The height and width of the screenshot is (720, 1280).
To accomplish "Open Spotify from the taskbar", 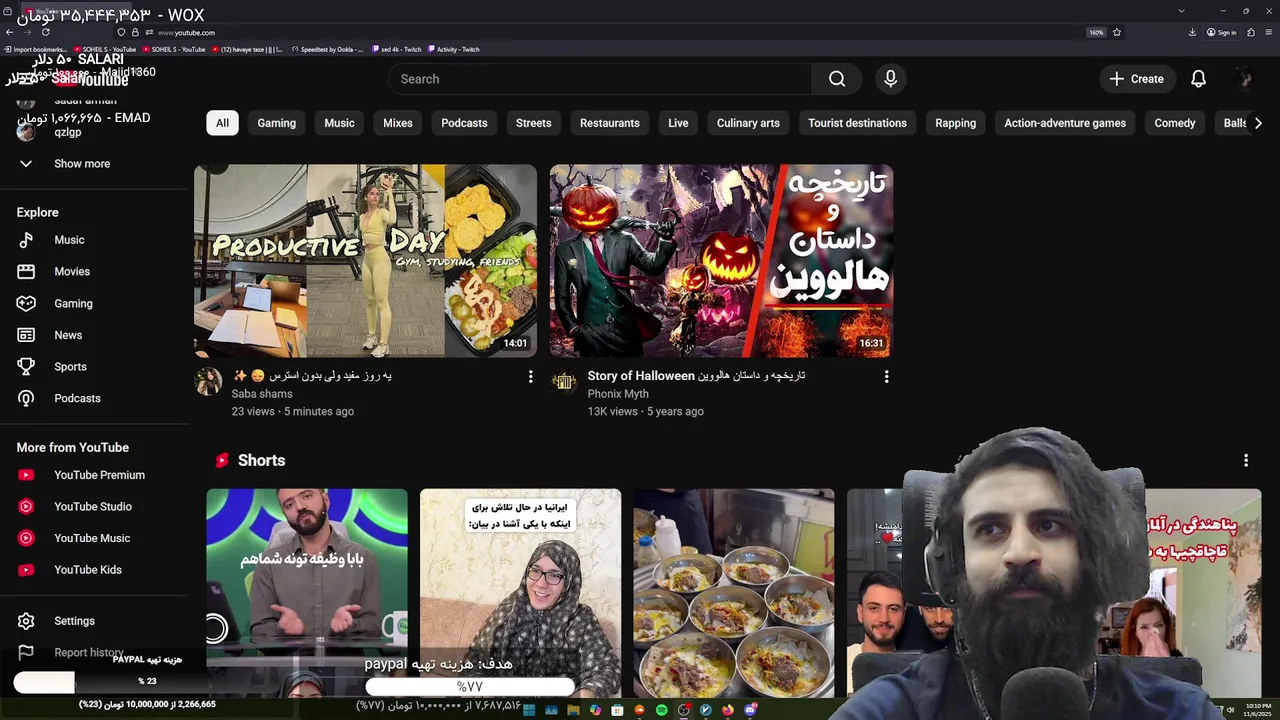I will [x=661, y=710].
